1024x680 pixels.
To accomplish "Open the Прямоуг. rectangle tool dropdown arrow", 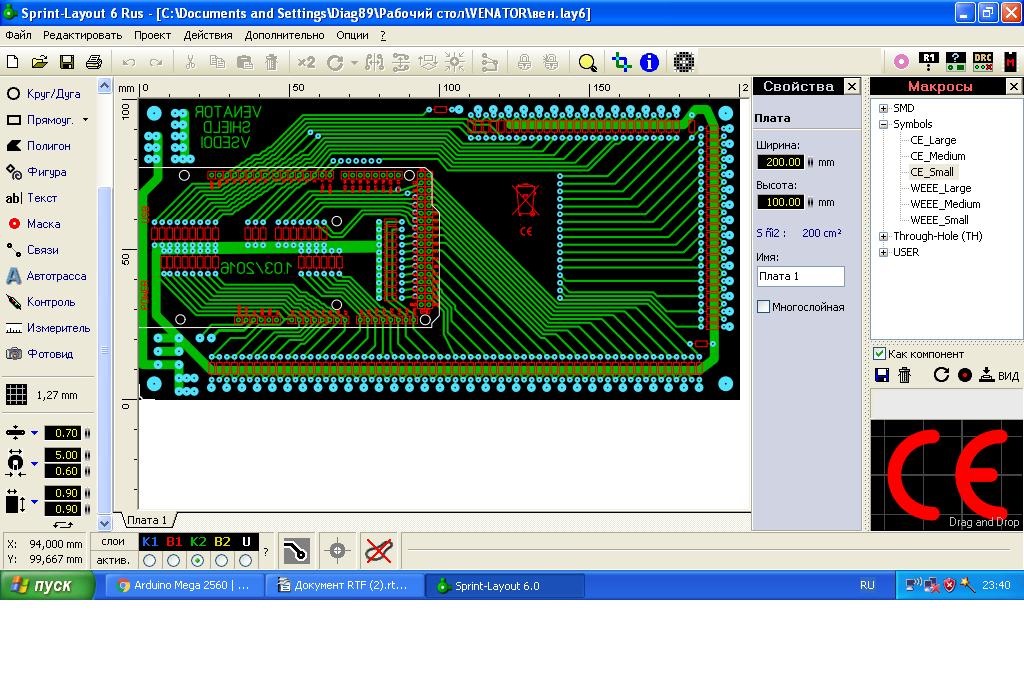I will point(86,120).
